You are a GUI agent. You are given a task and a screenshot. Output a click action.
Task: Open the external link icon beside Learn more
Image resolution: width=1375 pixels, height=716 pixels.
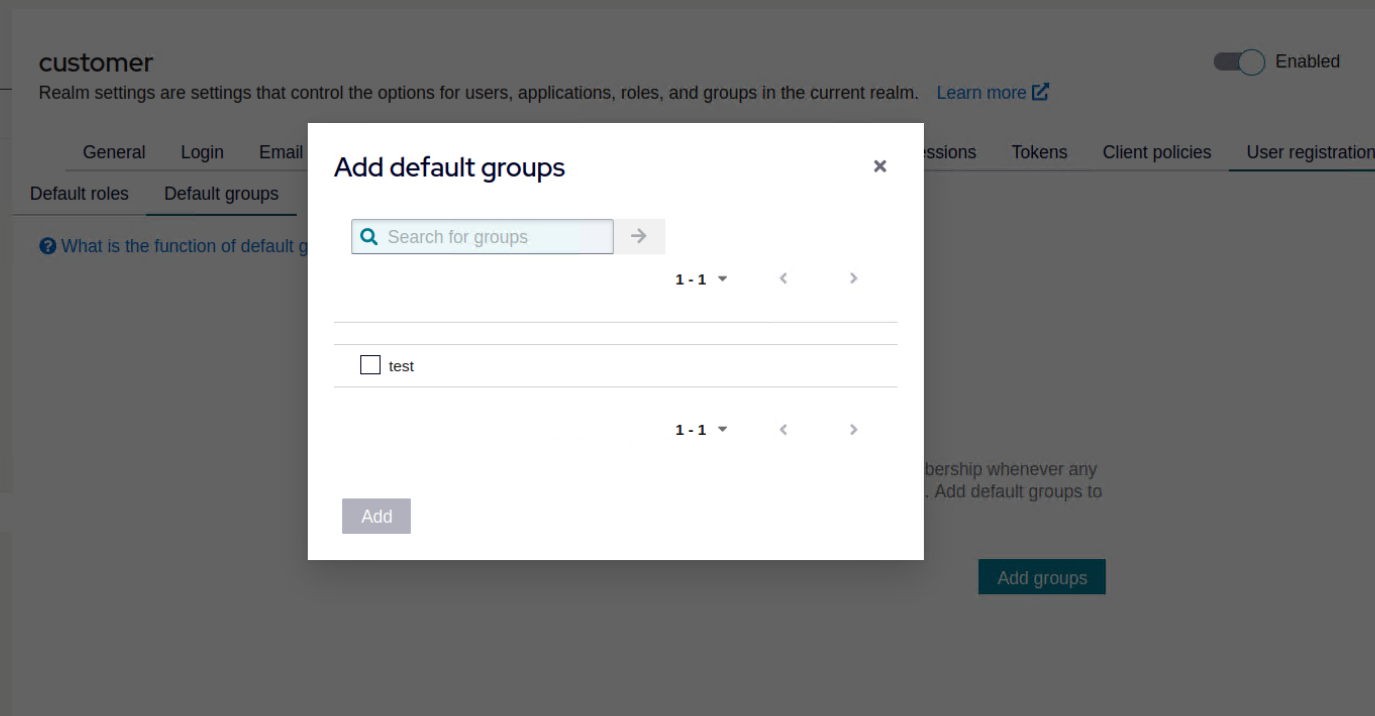click(x=1040, y=91)
